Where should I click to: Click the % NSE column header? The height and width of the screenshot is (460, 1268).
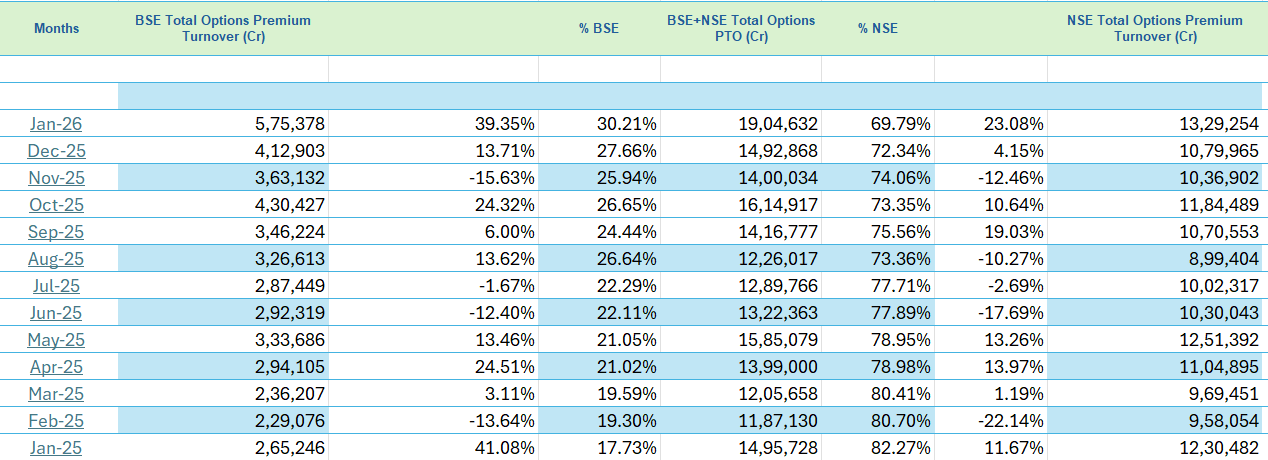(x=877, y=28)
